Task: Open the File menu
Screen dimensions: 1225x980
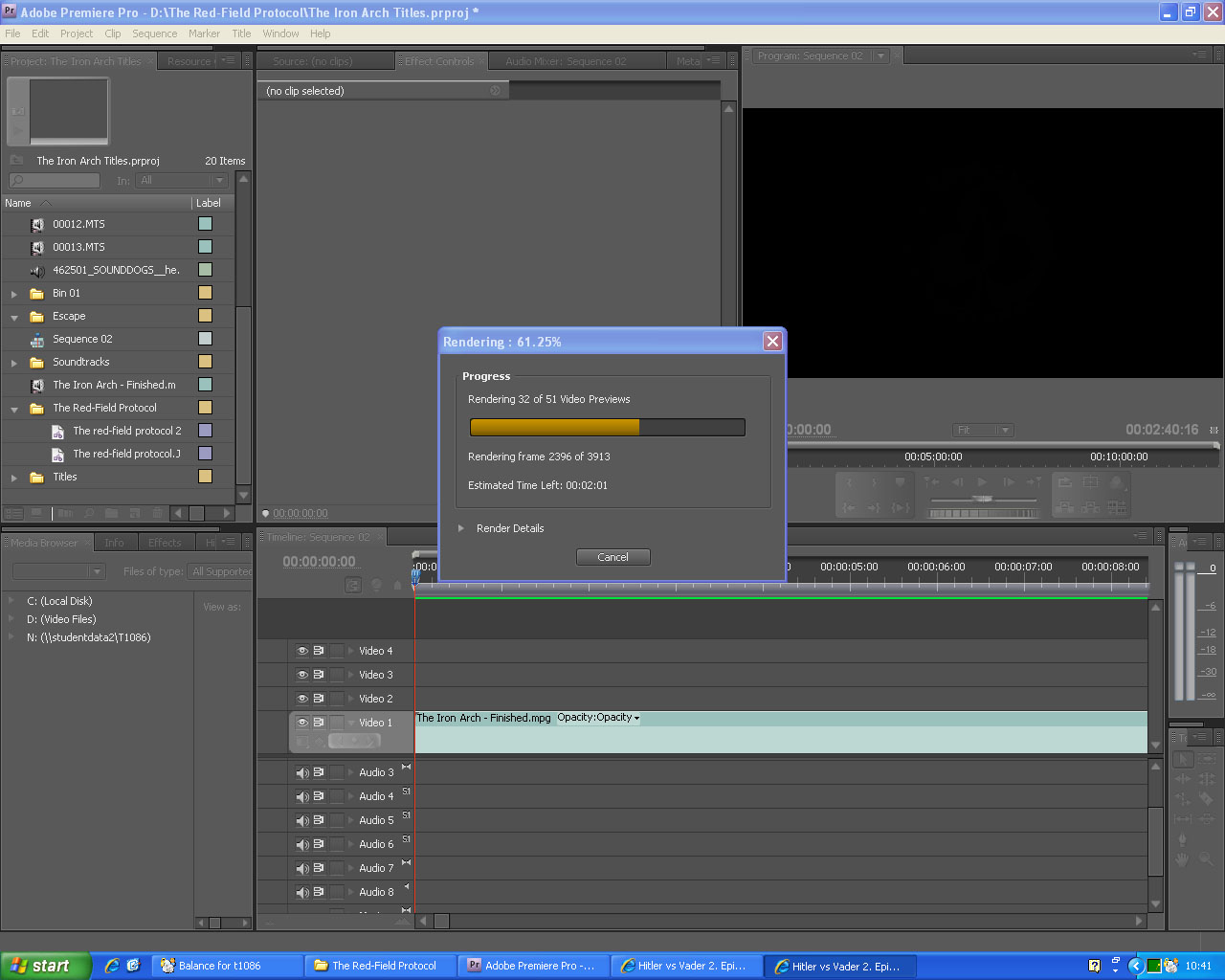Action: click(12, 33)
